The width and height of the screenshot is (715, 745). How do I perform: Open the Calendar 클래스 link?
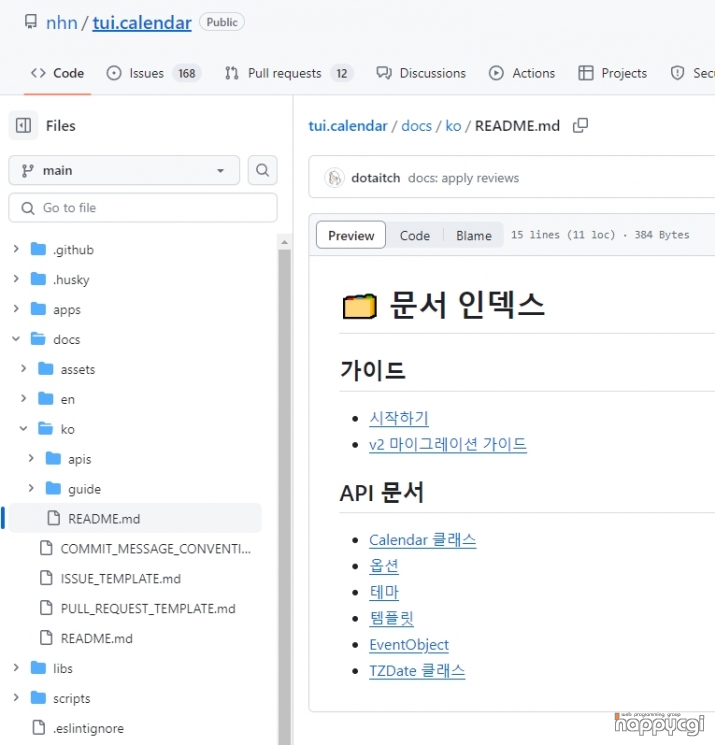pyautogui.click(x=423, y=540)
